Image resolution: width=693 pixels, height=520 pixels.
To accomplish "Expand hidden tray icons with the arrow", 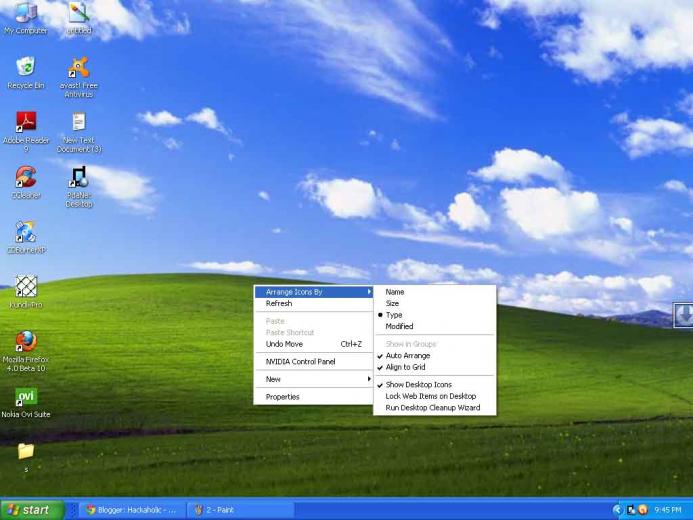I will (x=617, y=510).
